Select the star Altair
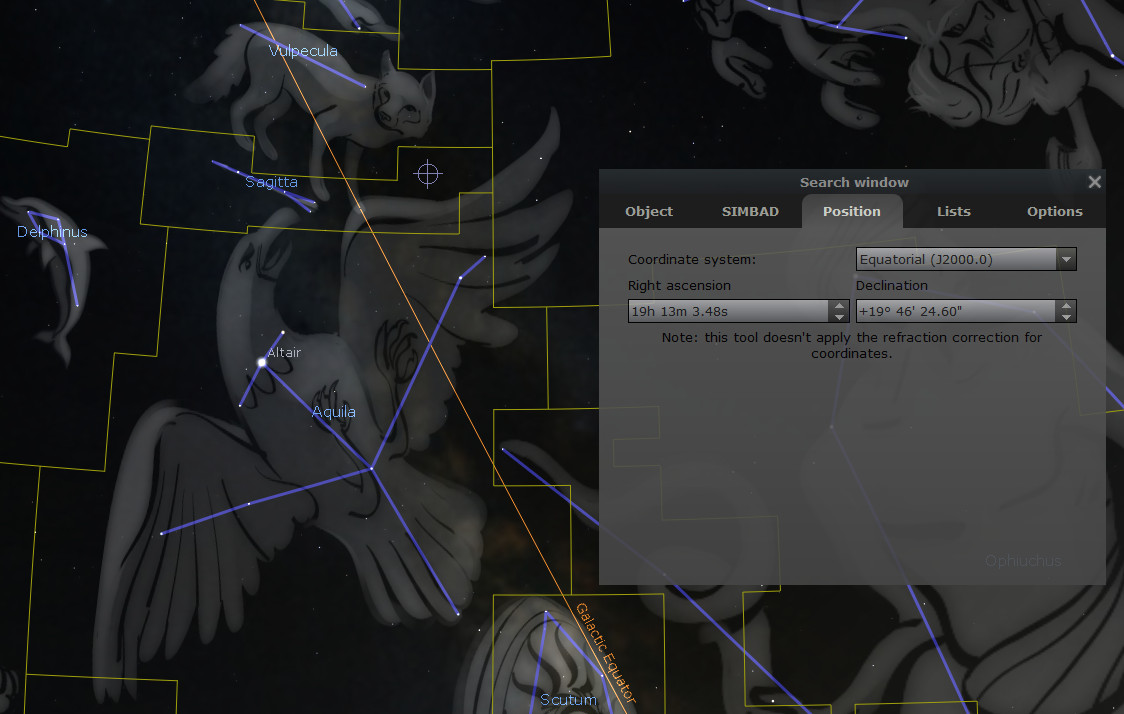The width and height of the screenshot is (1124, 714). point(262,363)
